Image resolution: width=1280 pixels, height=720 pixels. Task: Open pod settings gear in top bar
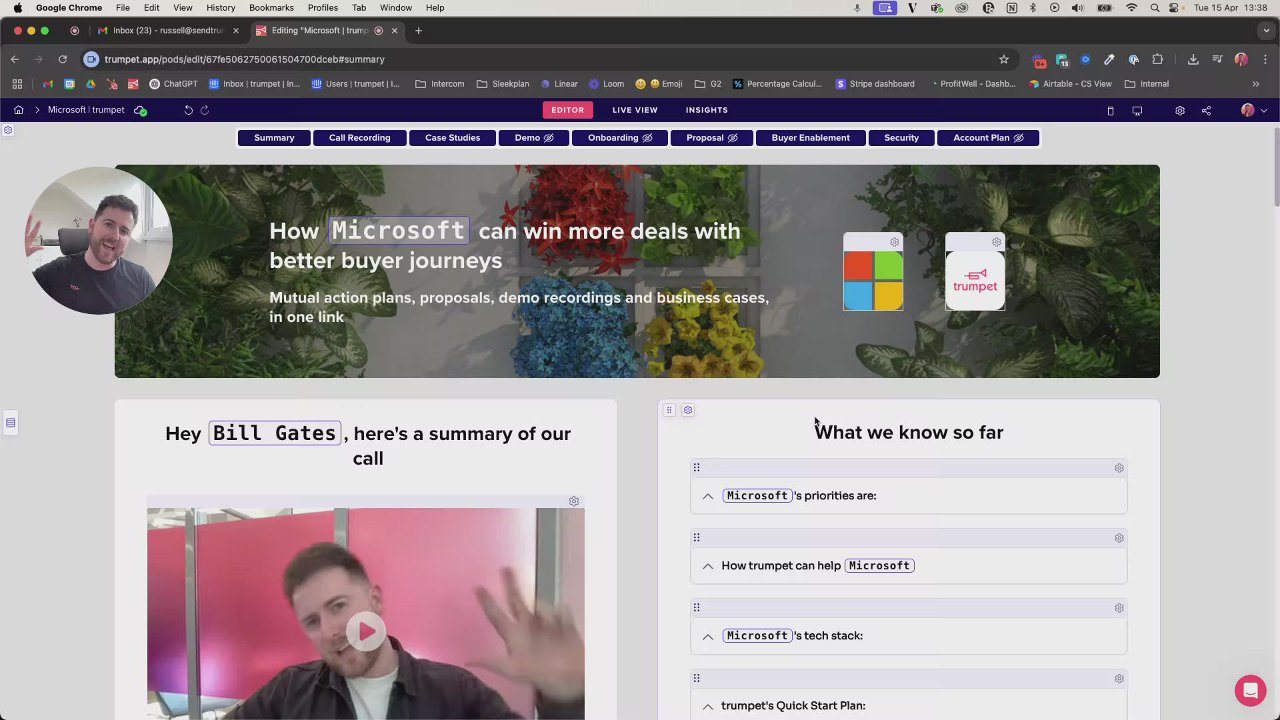click(1180, 110)
